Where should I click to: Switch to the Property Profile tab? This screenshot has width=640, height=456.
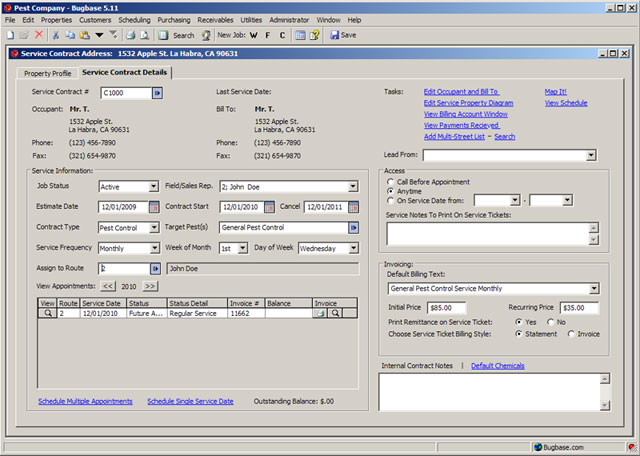pos(48,73)
